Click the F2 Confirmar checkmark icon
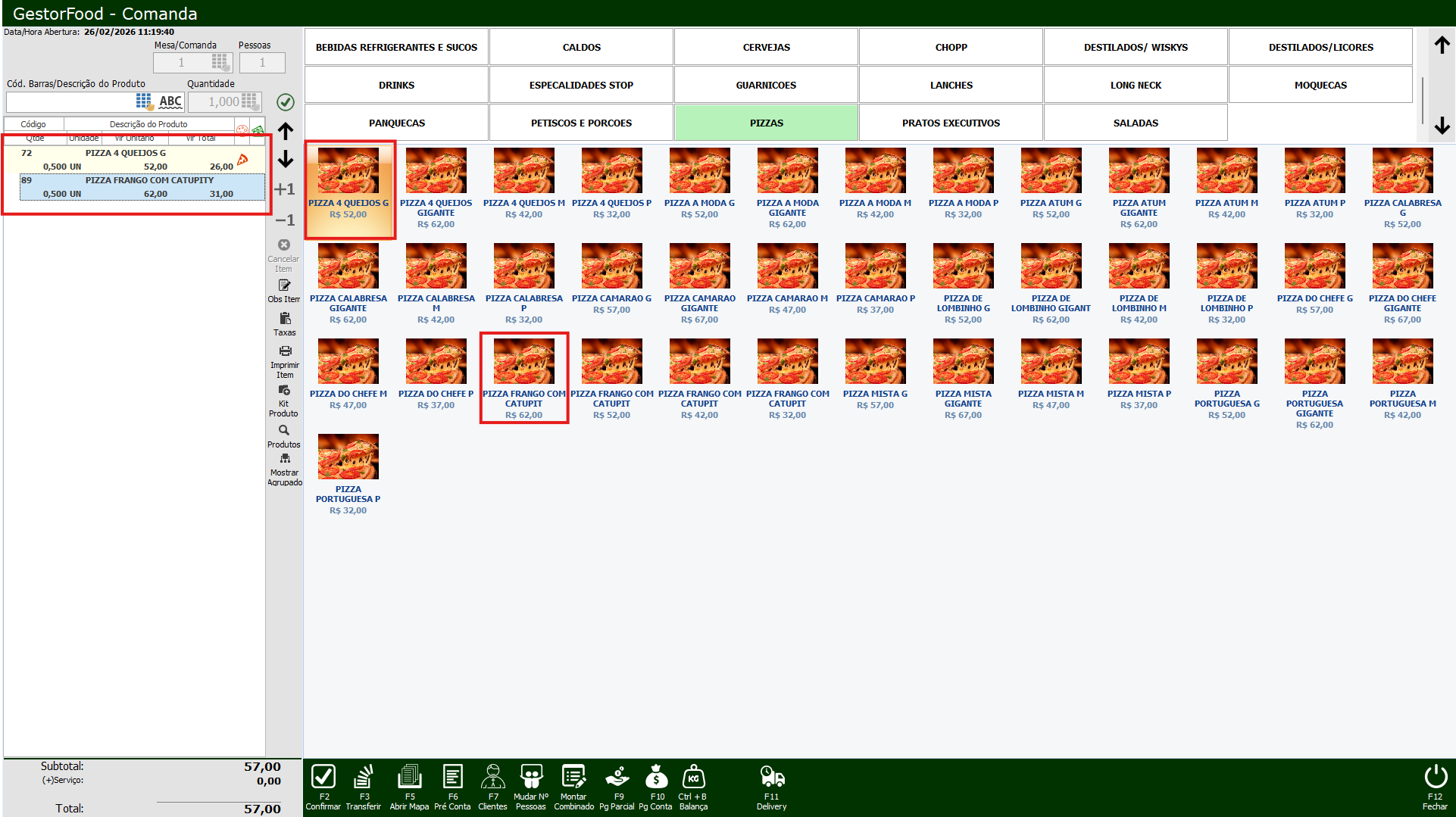 click(323, 777)
